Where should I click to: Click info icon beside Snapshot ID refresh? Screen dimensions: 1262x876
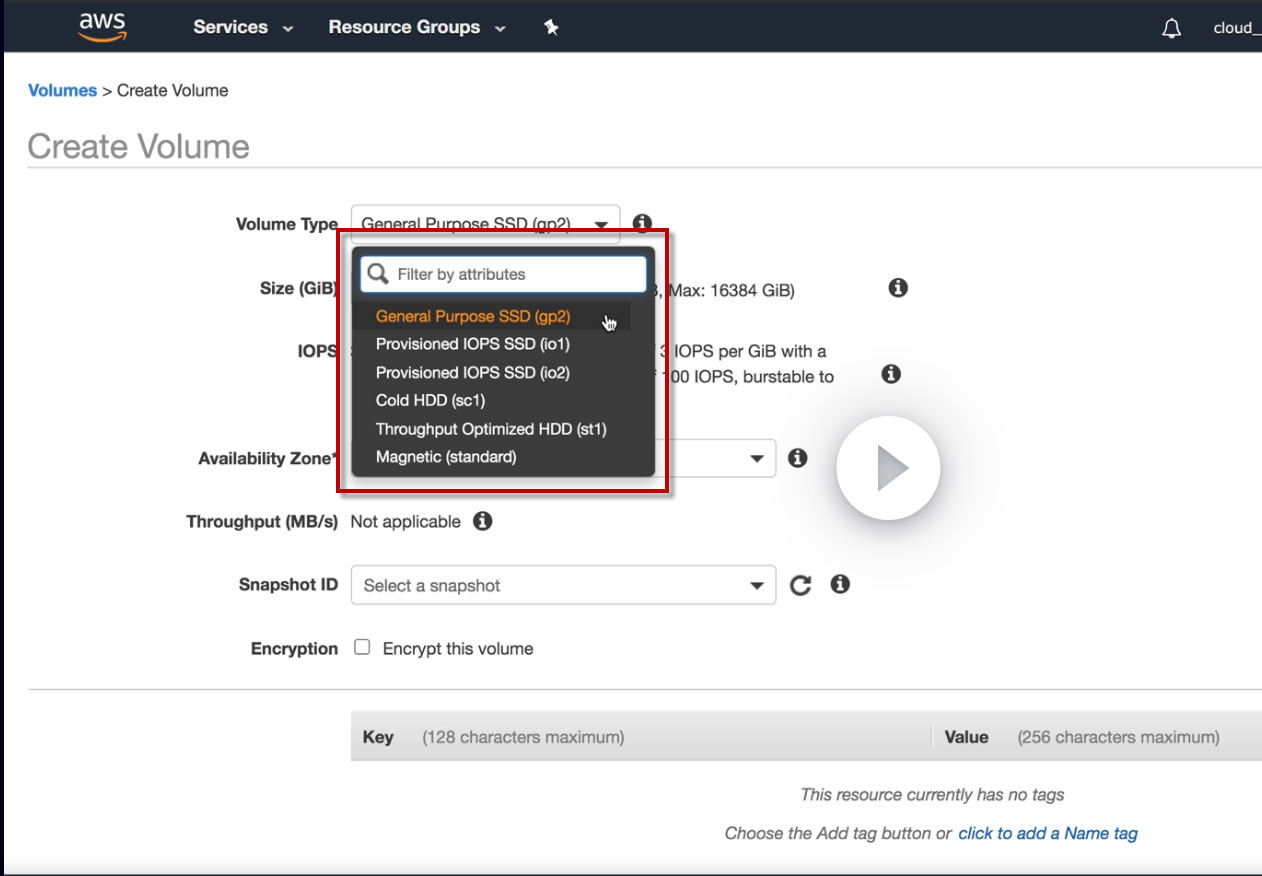[840, 584]
